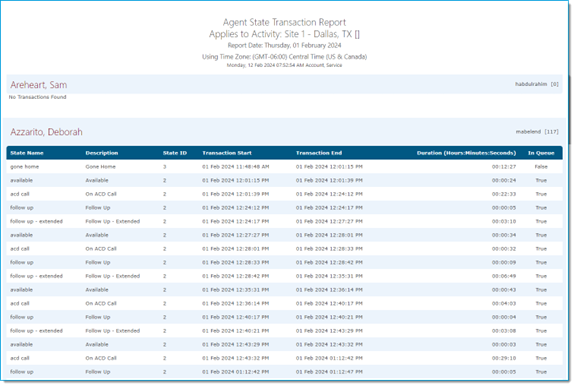Click Transaction Start "01 Feb 2024 12:01:39 PM"

pyautogui.click(x=235, y=194)
